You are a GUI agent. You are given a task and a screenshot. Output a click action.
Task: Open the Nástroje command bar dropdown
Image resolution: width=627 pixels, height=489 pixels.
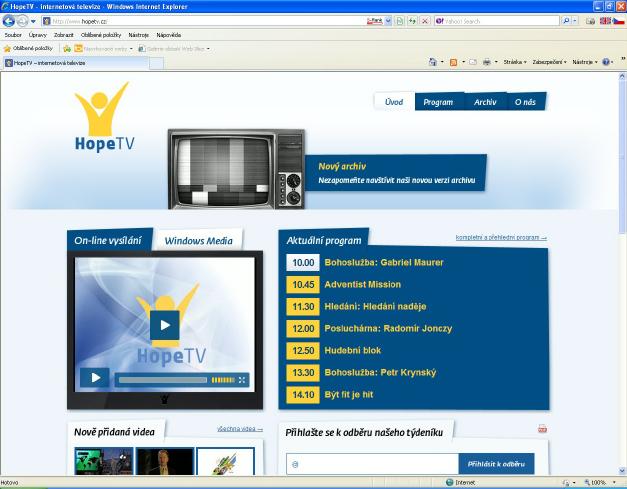pyautogui.click(x=585, y=62)
